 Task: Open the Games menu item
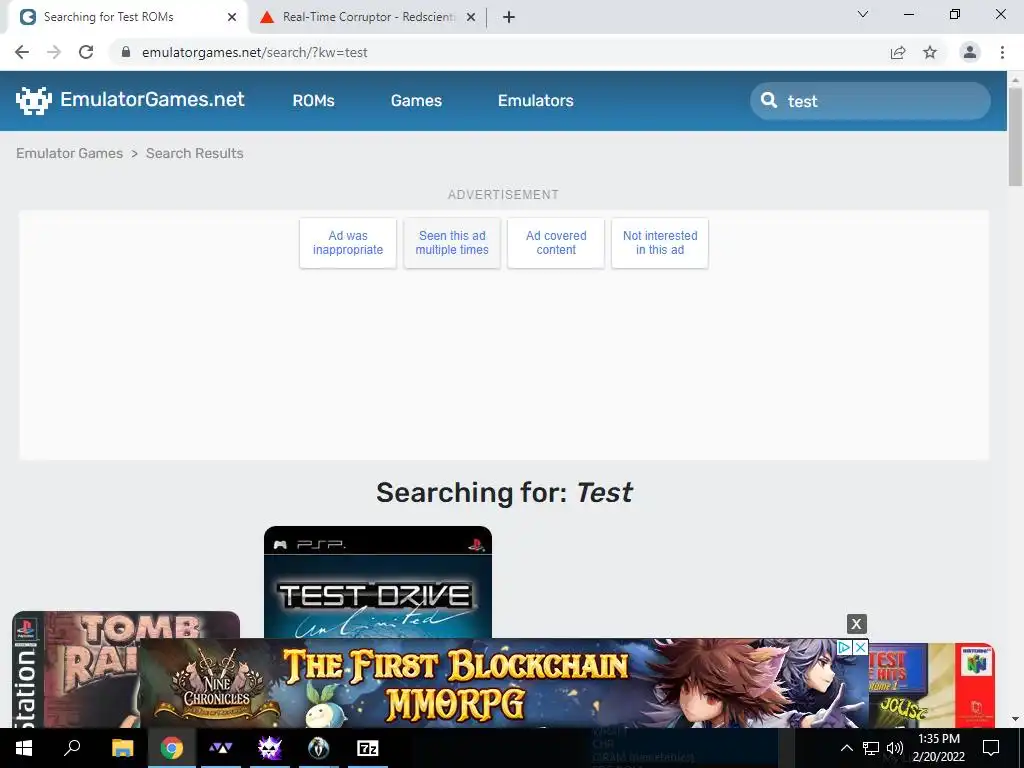pos(416,101)
